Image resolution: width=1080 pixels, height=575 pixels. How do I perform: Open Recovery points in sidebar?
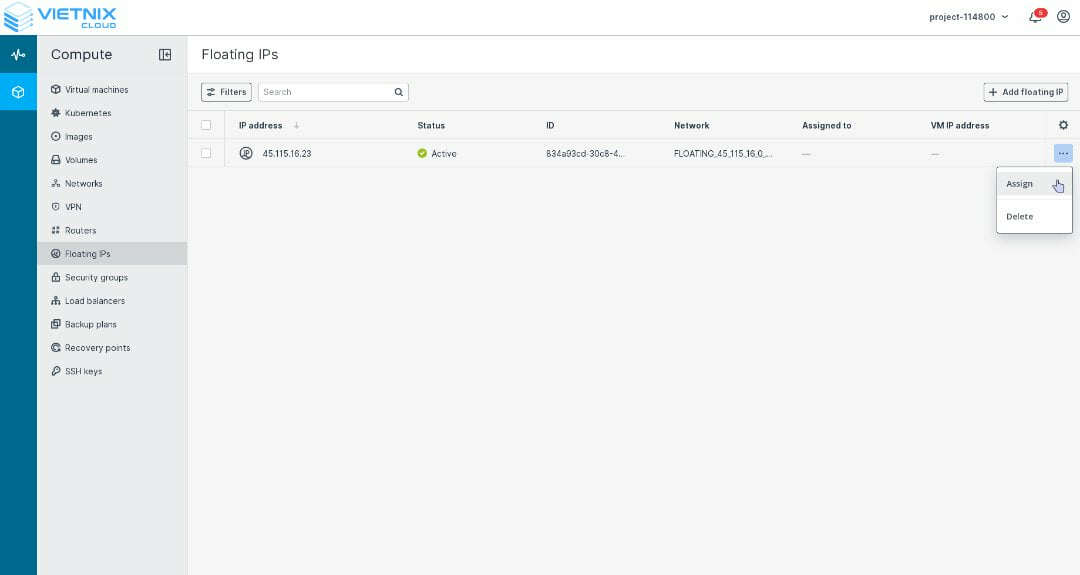90,347
